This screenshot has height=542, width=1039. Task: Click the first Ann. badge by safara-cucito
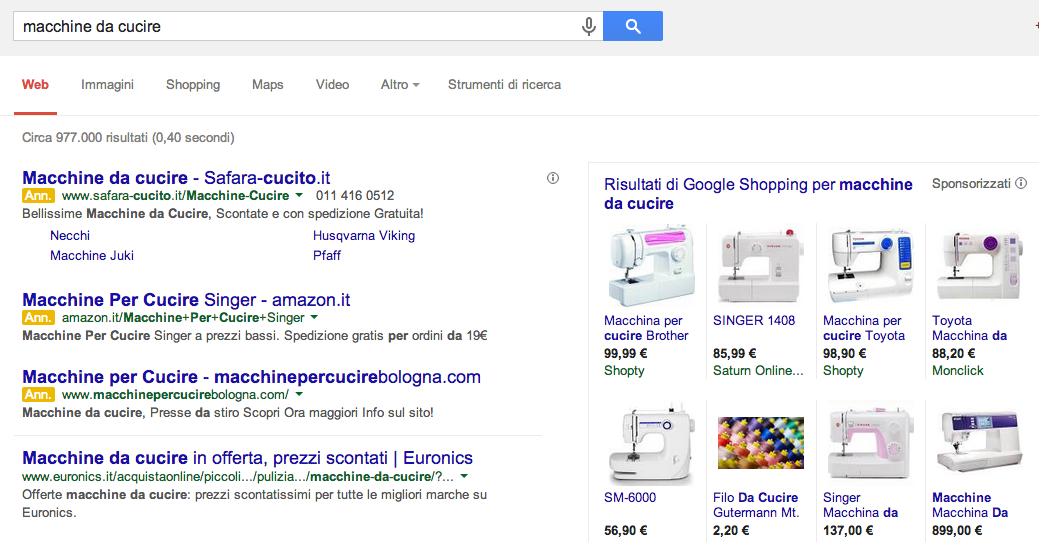(x=38, y=195)
